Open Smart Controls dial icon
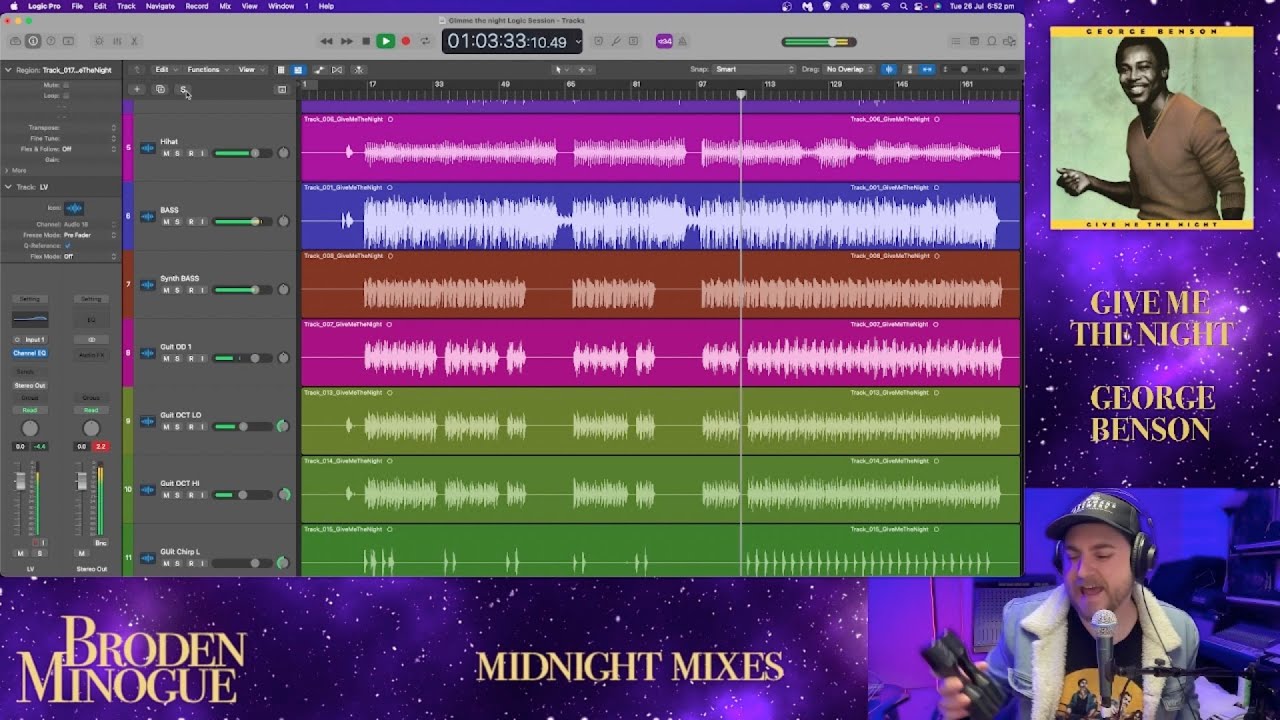Image resolution: width=1280 pixels, height=720 pixels. tap(98, 41)
